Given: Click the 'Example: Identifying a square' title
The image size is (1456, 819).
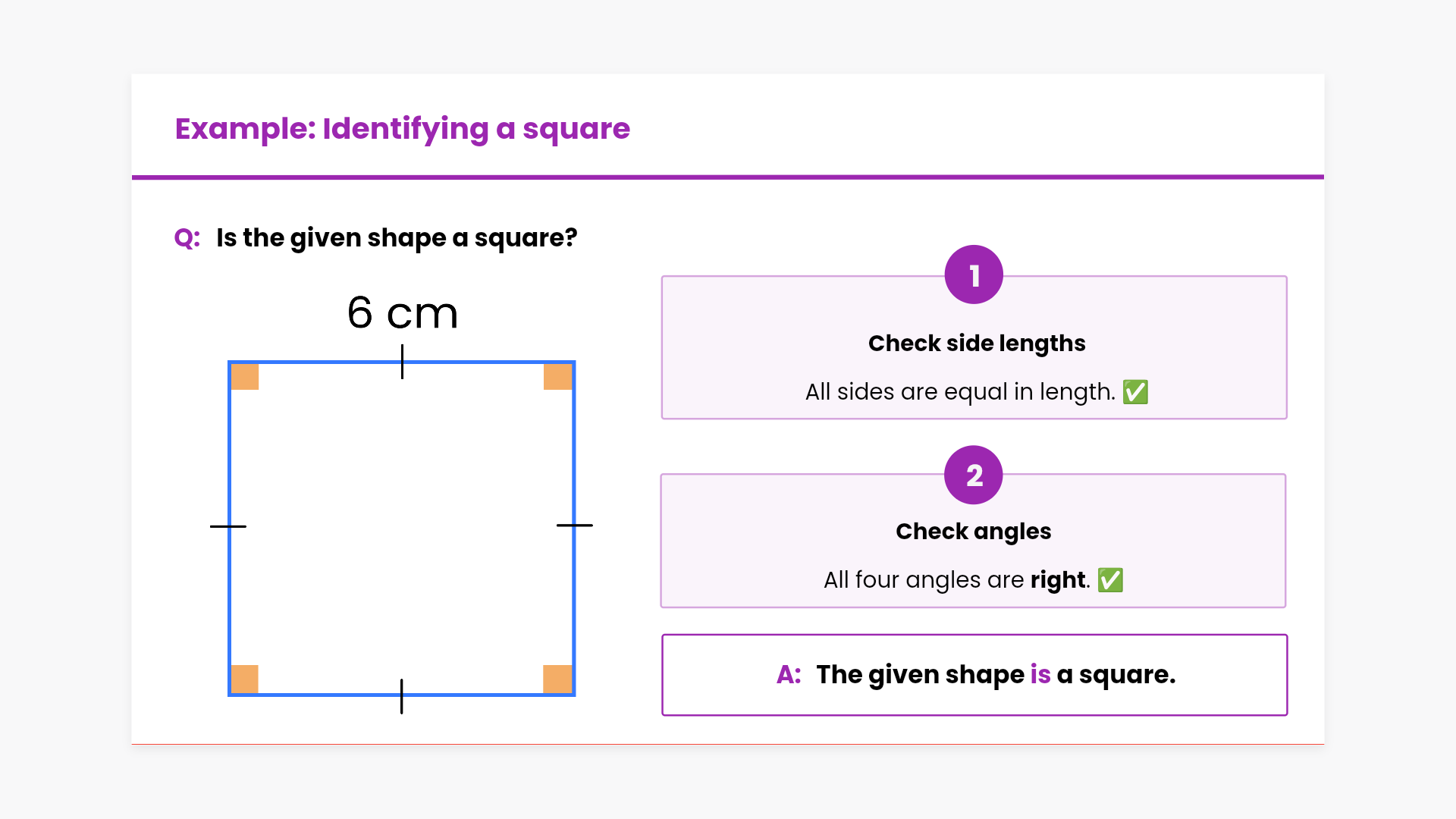Looking at the screenshot, I should (x=402, y=129).
